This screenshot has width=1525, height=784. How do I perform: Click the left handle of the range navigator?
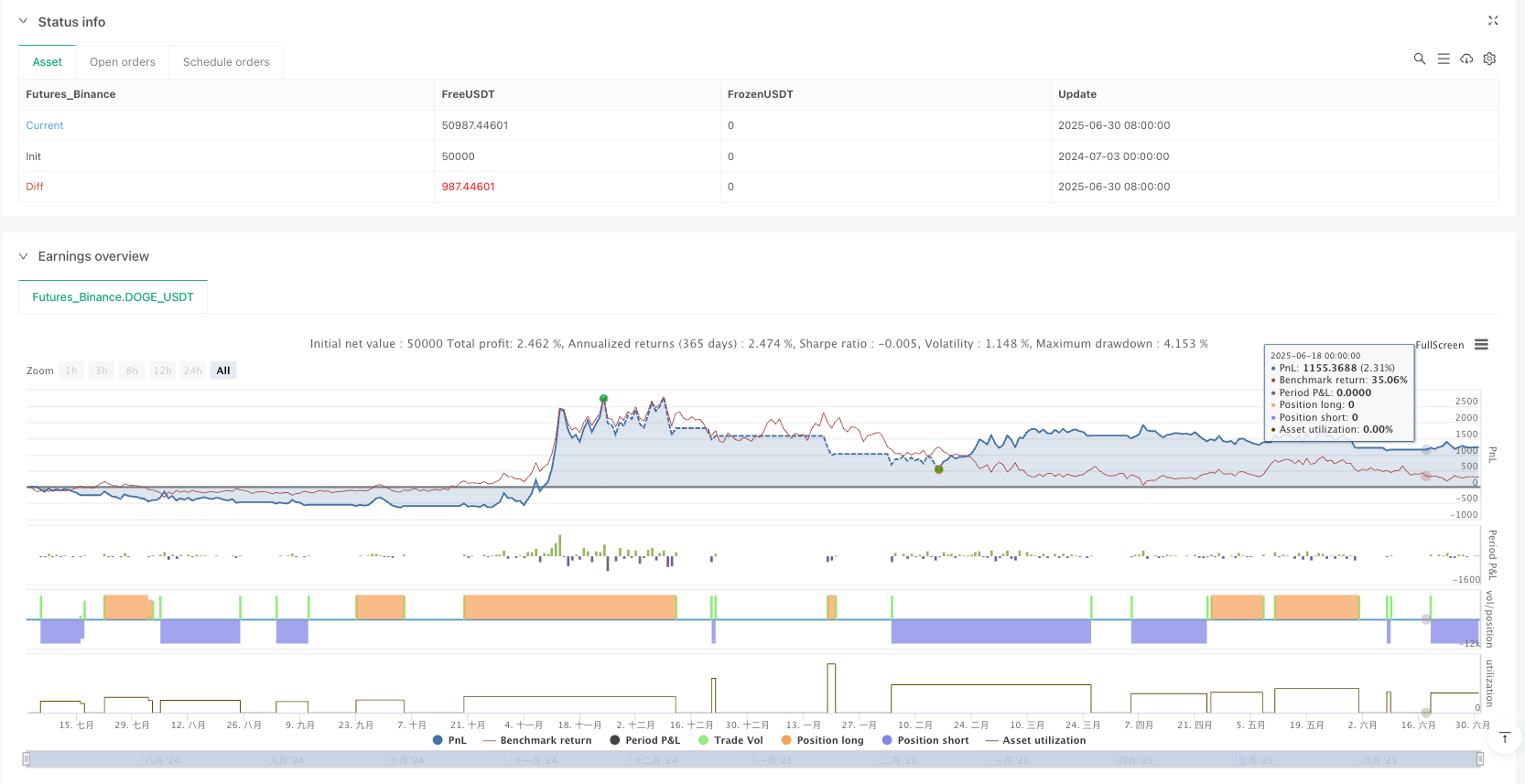27,758
